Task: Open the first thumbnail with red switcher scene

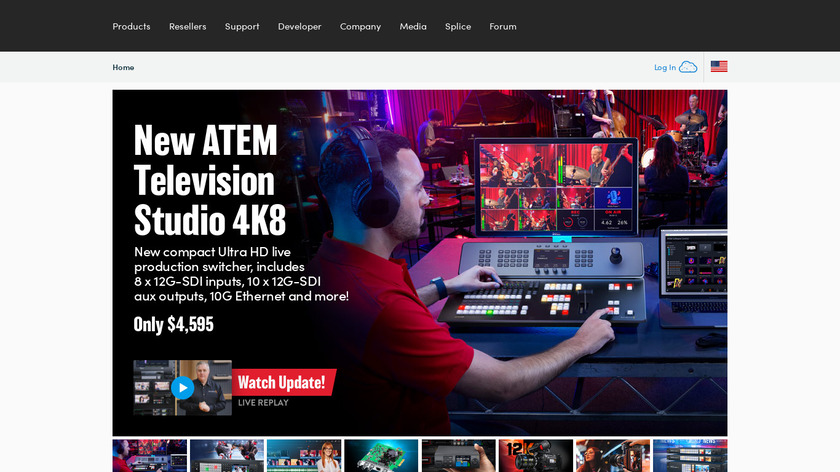Action: [149, 455]
